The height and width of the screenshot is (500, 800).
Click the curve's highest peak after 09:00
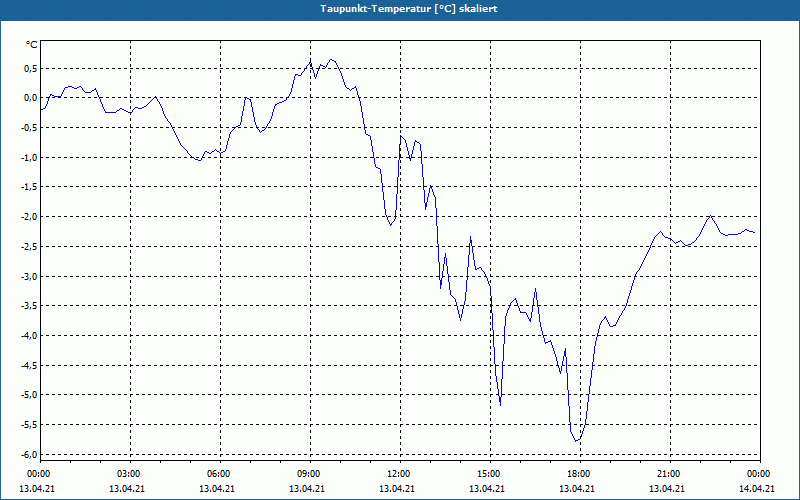[332, 60]
